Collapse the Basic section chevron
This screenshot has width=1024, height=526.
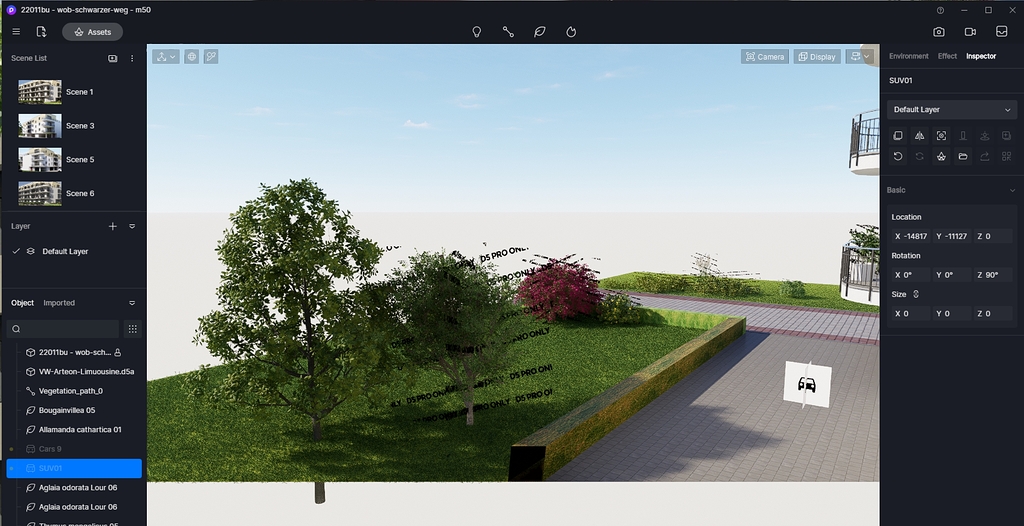click(x=1012, y=190)
